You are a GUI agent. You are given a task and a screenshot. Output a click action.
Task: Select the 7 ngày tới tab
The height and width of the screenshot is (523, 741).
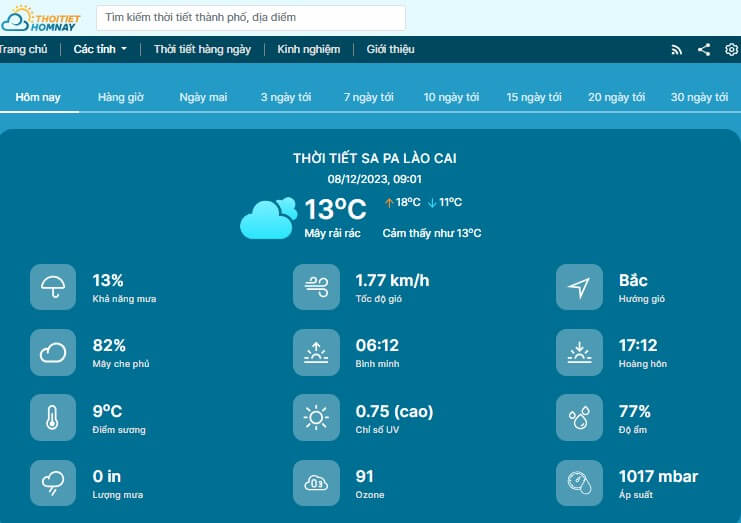click(368, 97)
